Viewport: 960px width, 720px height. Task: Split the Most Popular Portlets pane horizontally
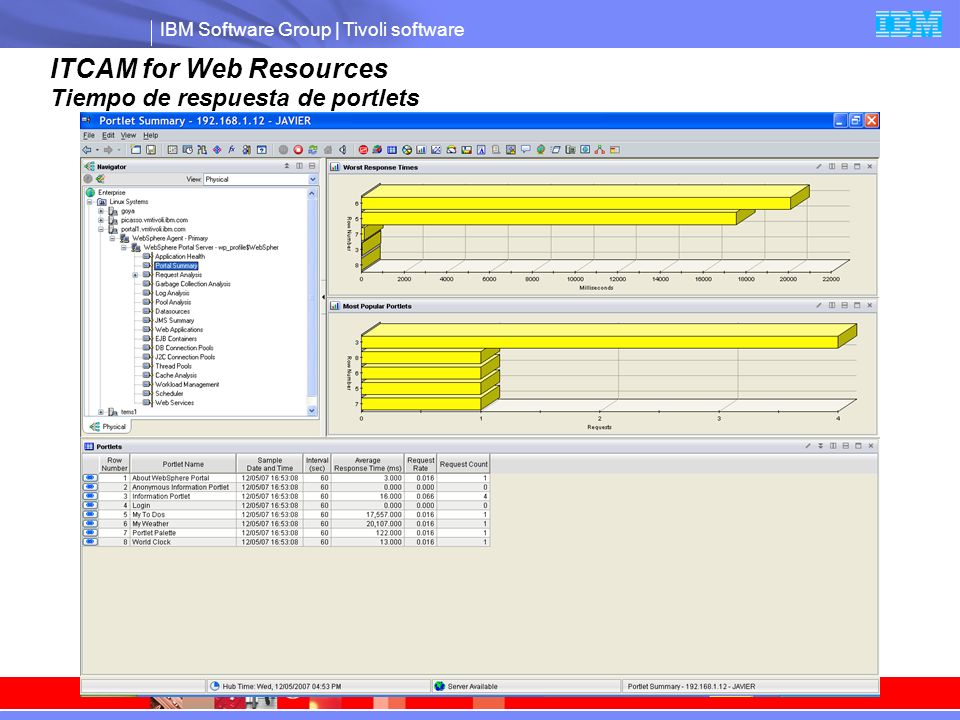pos(844,306)
